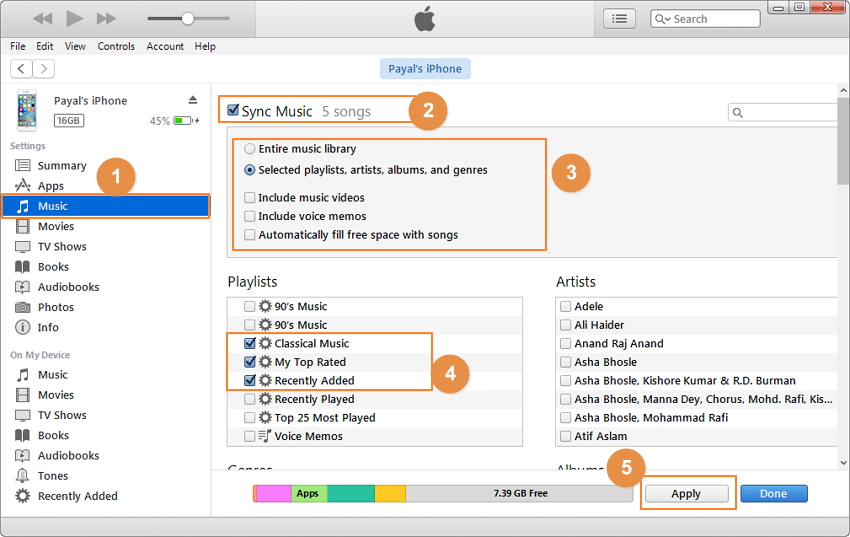This screenshot has width=850, height=537.
Task: Enable Include music videos
Action: click(x=250, y=198)
